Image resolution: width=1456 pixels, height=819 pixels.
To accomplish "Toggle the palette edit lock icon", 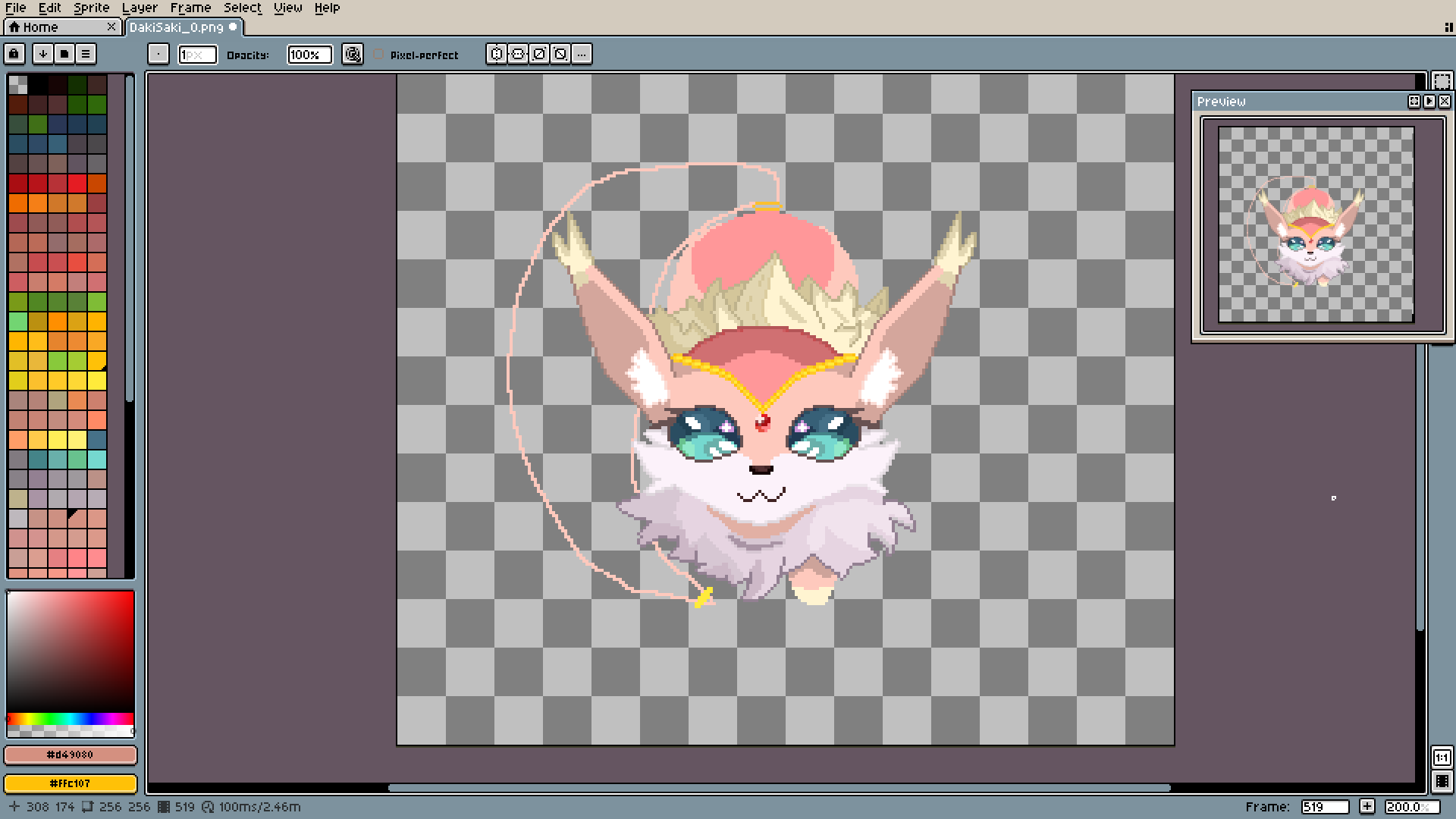I will pyautogui.click(x=14, y=54).
